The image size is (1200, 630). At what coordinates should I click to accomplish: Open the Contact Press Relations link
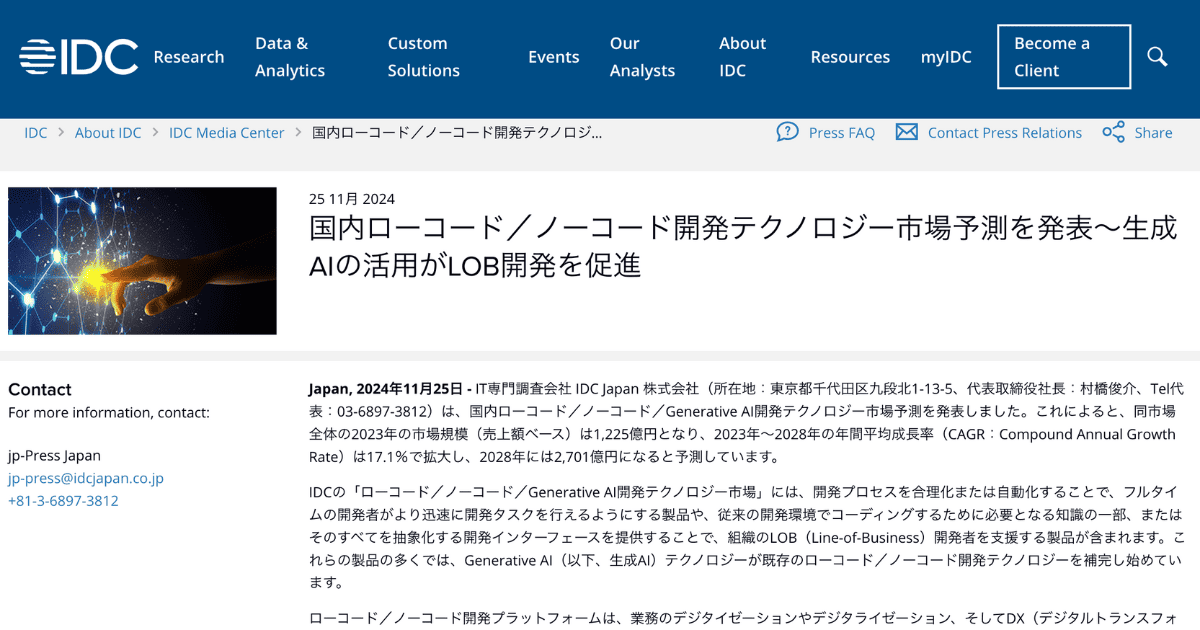[x=1004, y=132]
